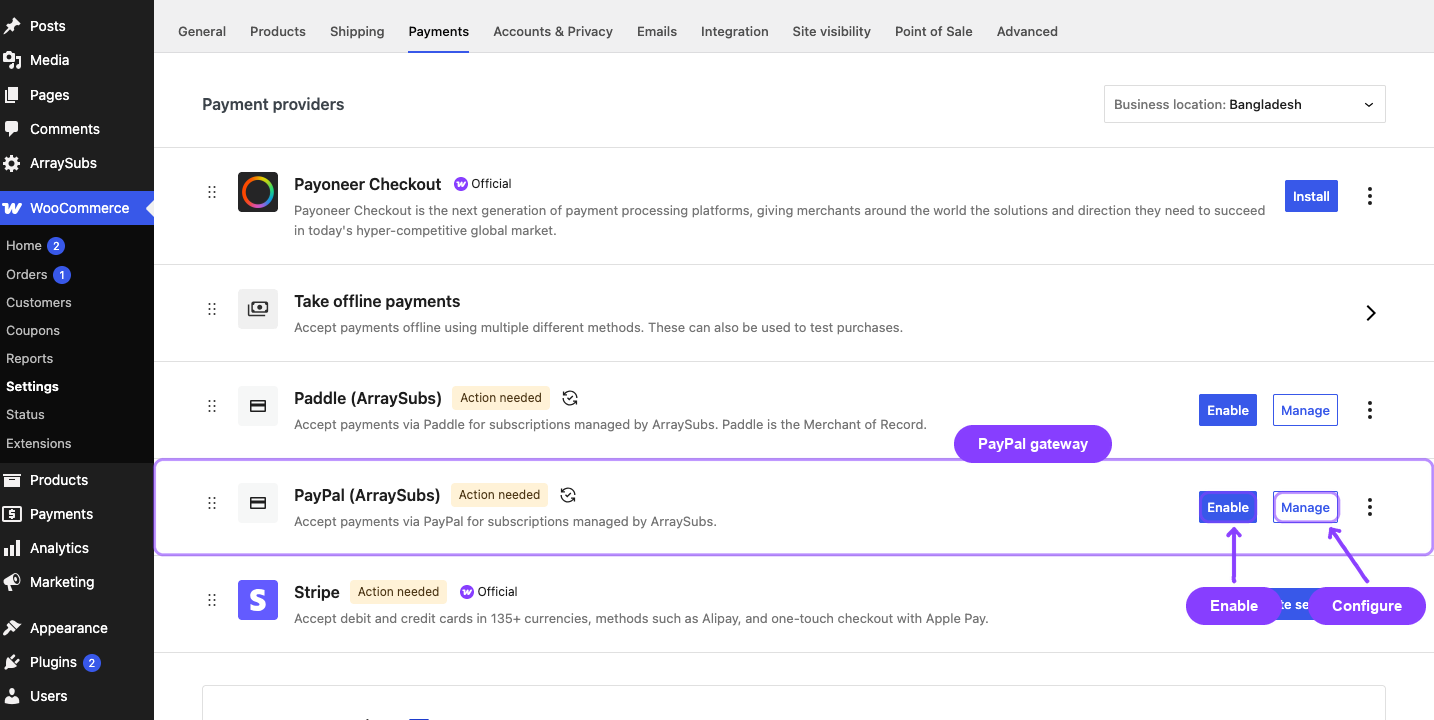The height and width of the screenshot is (720, 1434).
Task: Click the Official badge beside Stripe
Action: coord(489,592)
